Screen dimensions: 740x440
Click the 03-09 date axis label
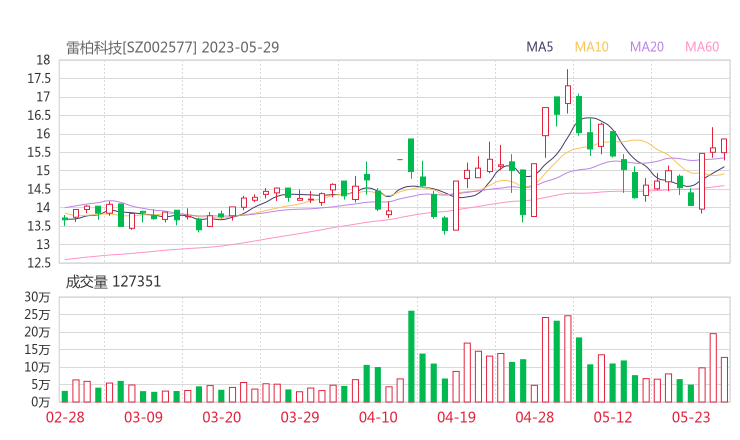143,417
